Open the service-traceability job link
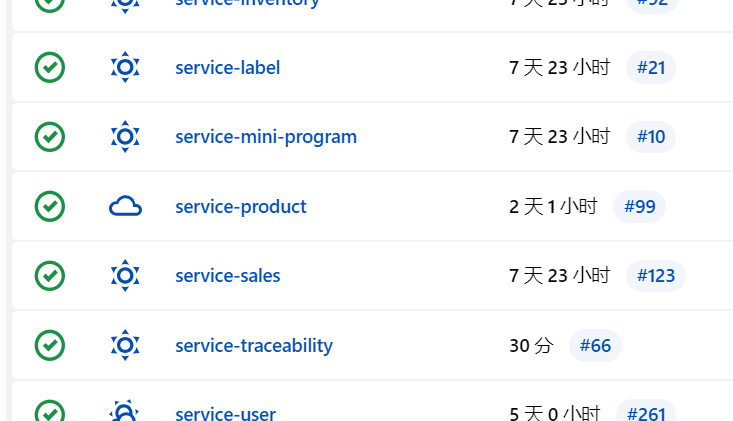This screenshot has width=733, height=421. [253, 346]
